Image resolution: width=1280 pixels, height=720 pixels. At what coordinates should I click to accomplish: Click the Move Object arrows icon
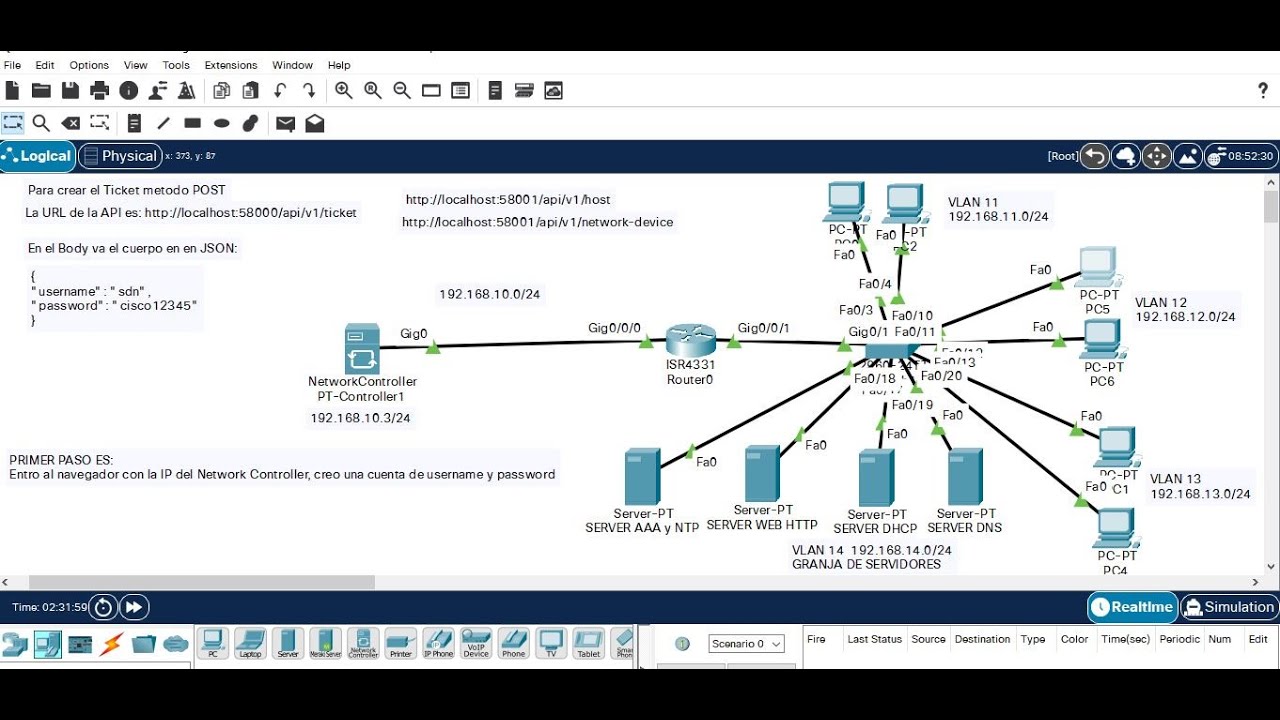click(x=1157, y=156)
